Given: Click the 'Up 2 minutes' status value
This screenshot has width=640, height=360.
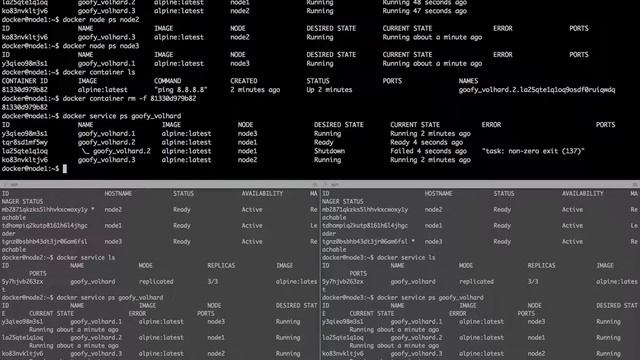Looking at the screenshot, I should coord(329,90).
